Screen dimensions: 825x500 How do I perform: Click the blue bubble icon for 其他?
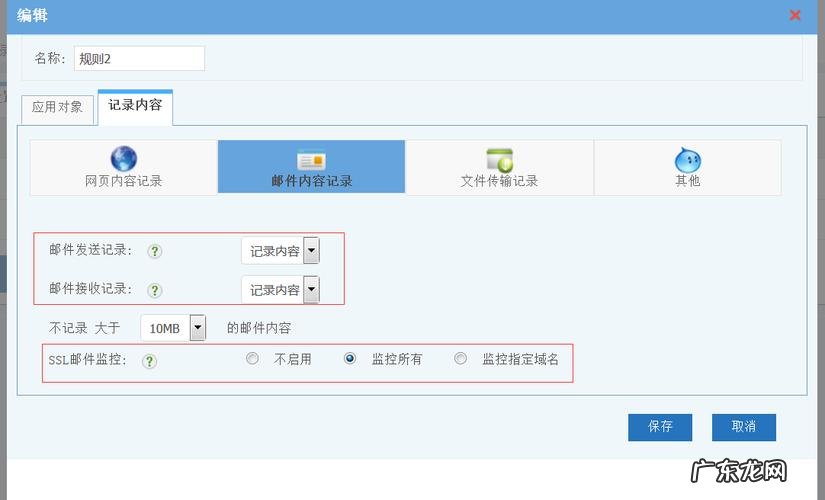click(x=688, y=159)
